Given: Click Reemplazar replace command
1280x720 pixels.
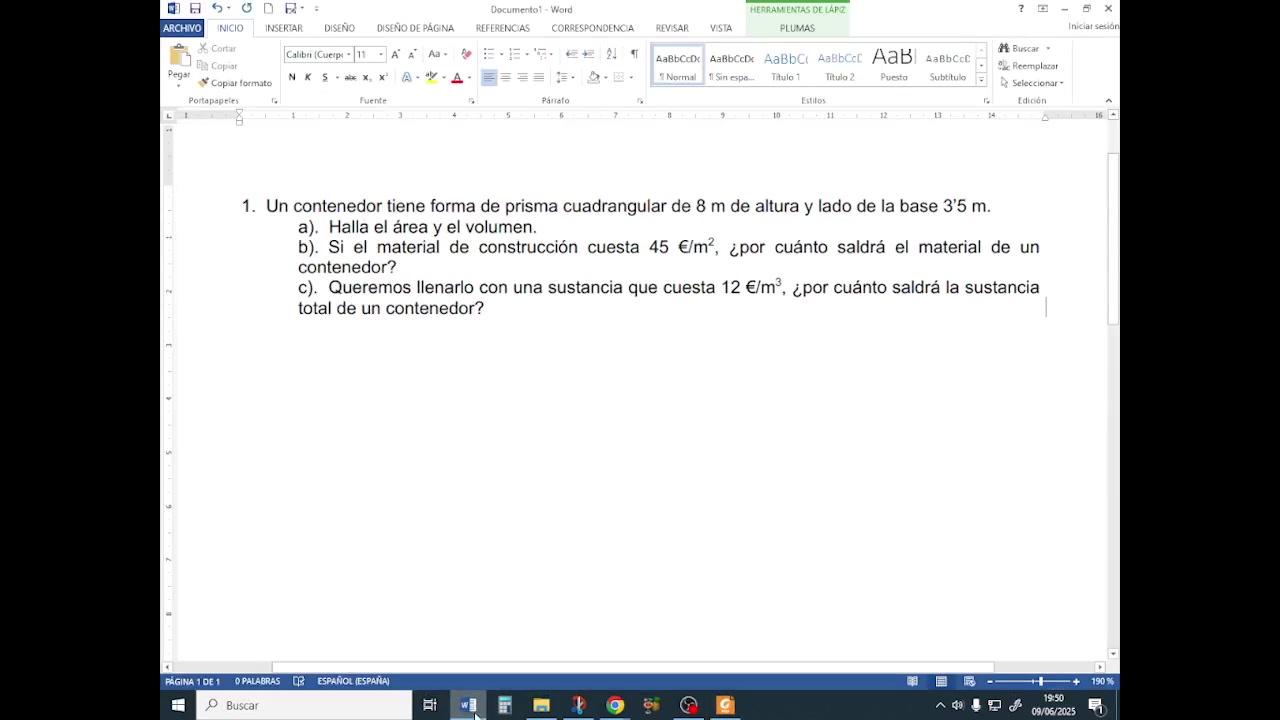Looking at the screenshot, I should click(x=1028, y=66).
